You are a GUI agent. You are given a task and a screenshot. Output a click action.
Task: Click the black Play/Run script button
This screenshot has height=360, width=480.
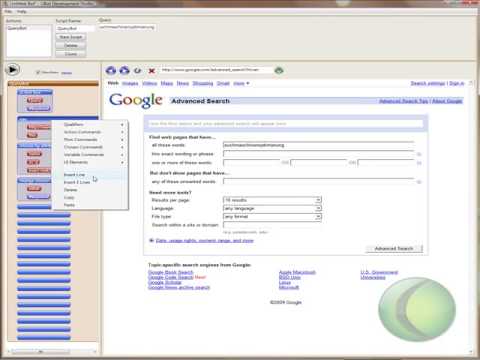[x=12, y=70]
